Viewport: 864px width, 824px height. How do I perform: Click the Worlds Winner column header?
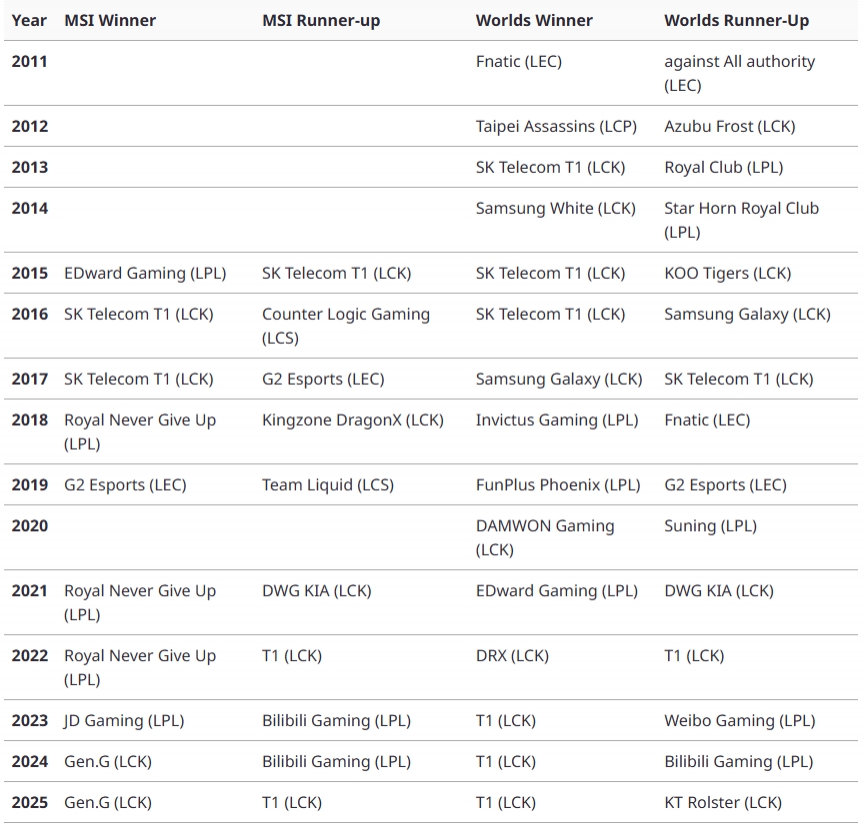[x=534, y=20]
